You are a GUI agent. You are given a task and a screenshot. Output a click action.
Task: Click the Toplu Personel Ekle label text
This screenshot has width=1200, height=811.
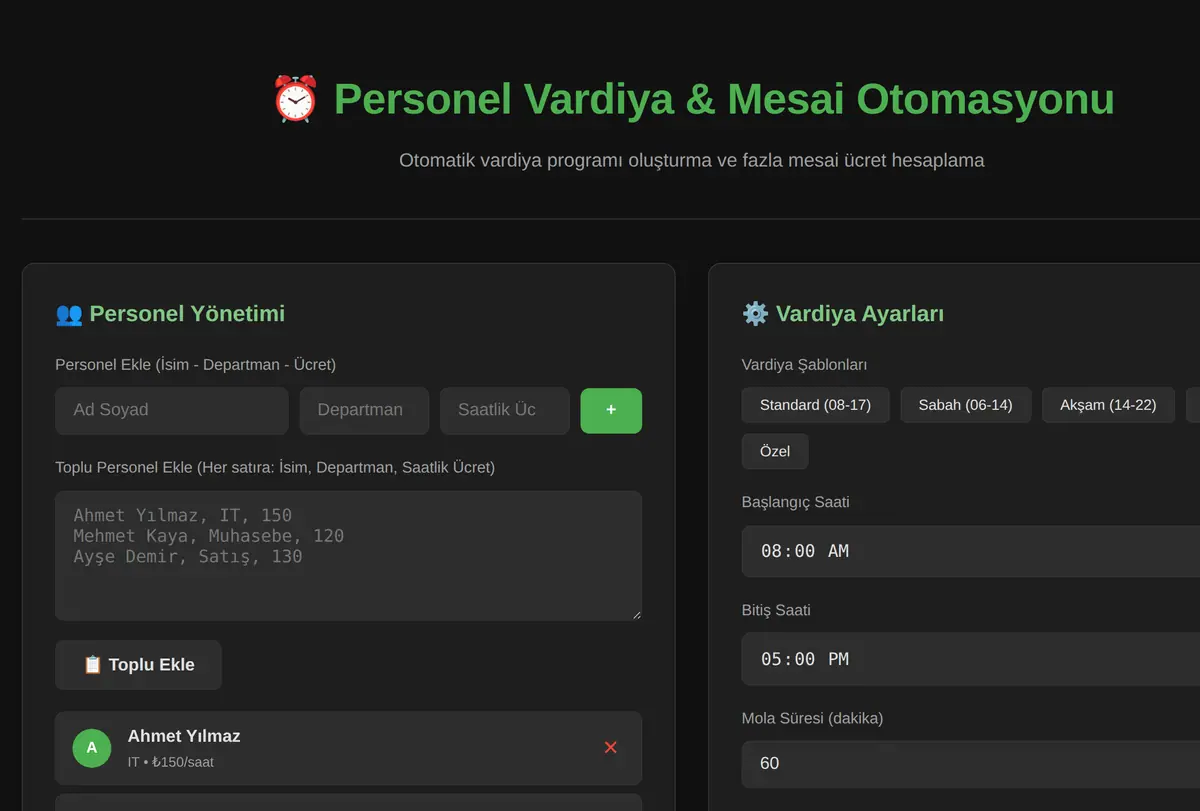click(275, 467)
